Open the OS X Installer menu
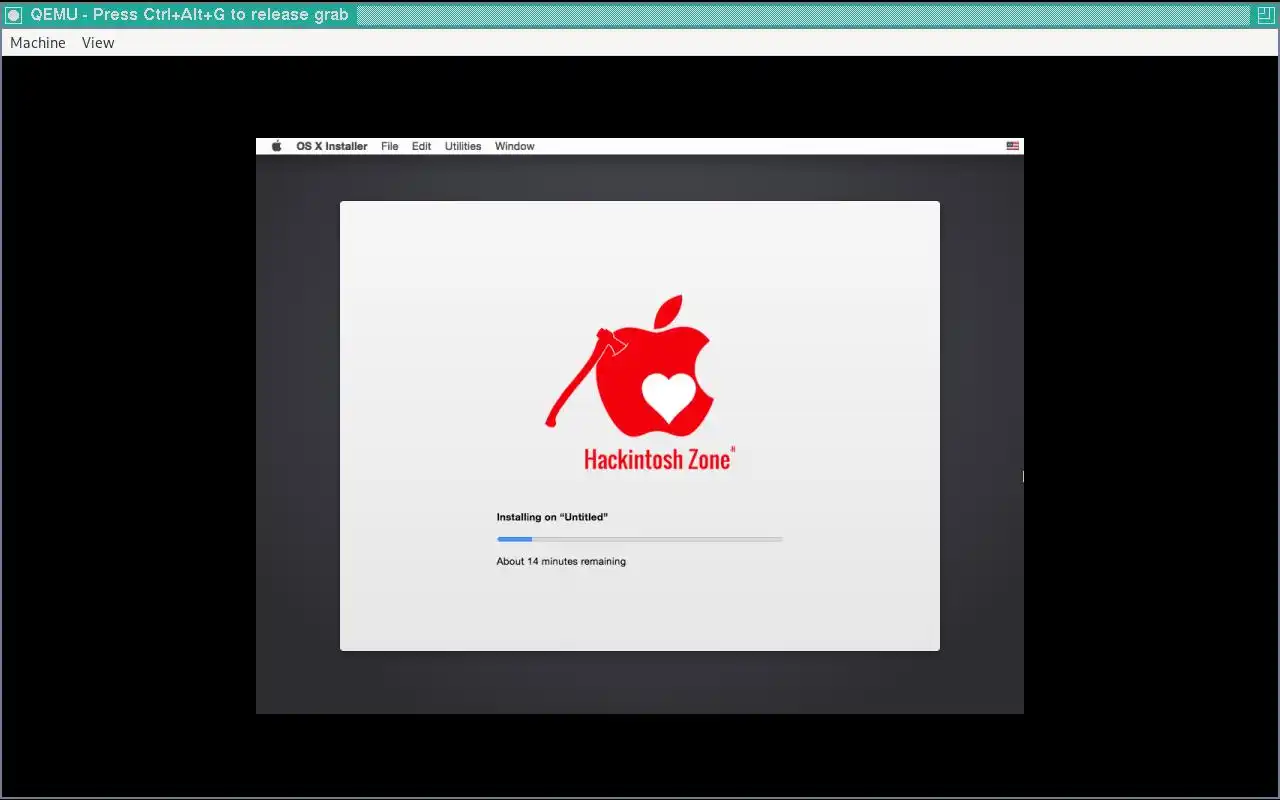This screenshot has width=1280, height=800. [x=332, y=146]
